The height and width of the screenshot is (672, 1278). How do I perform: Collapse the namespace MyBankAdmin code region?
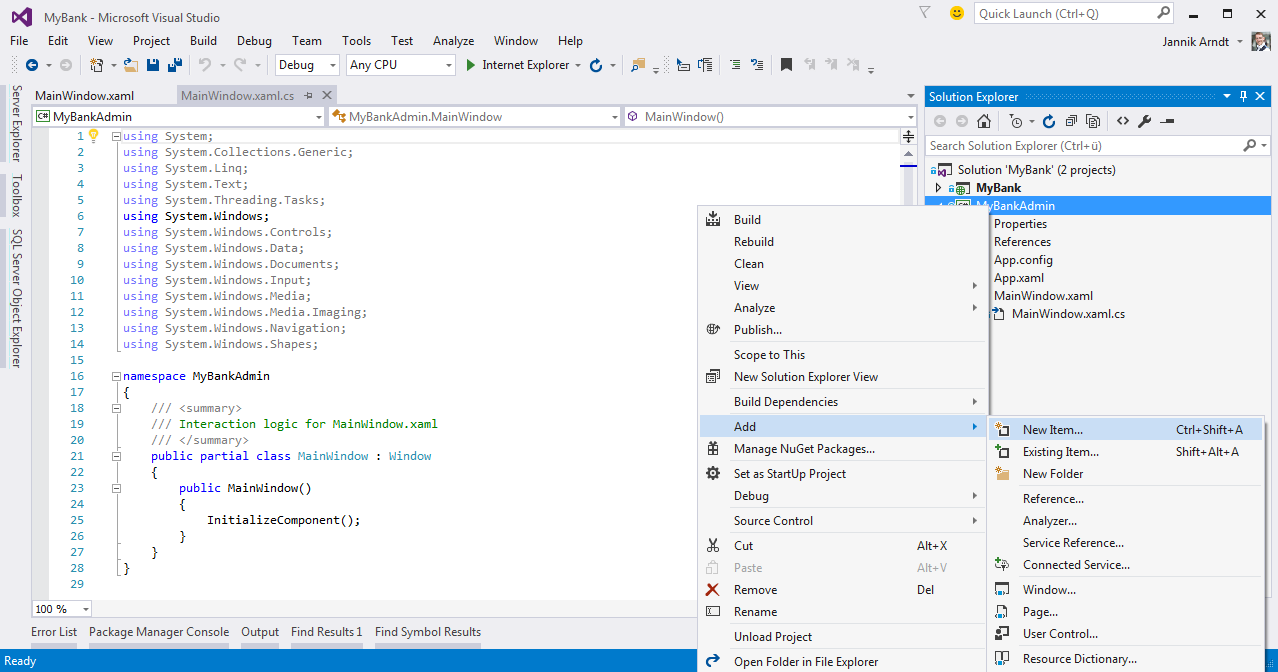click(x=116, y=376)
